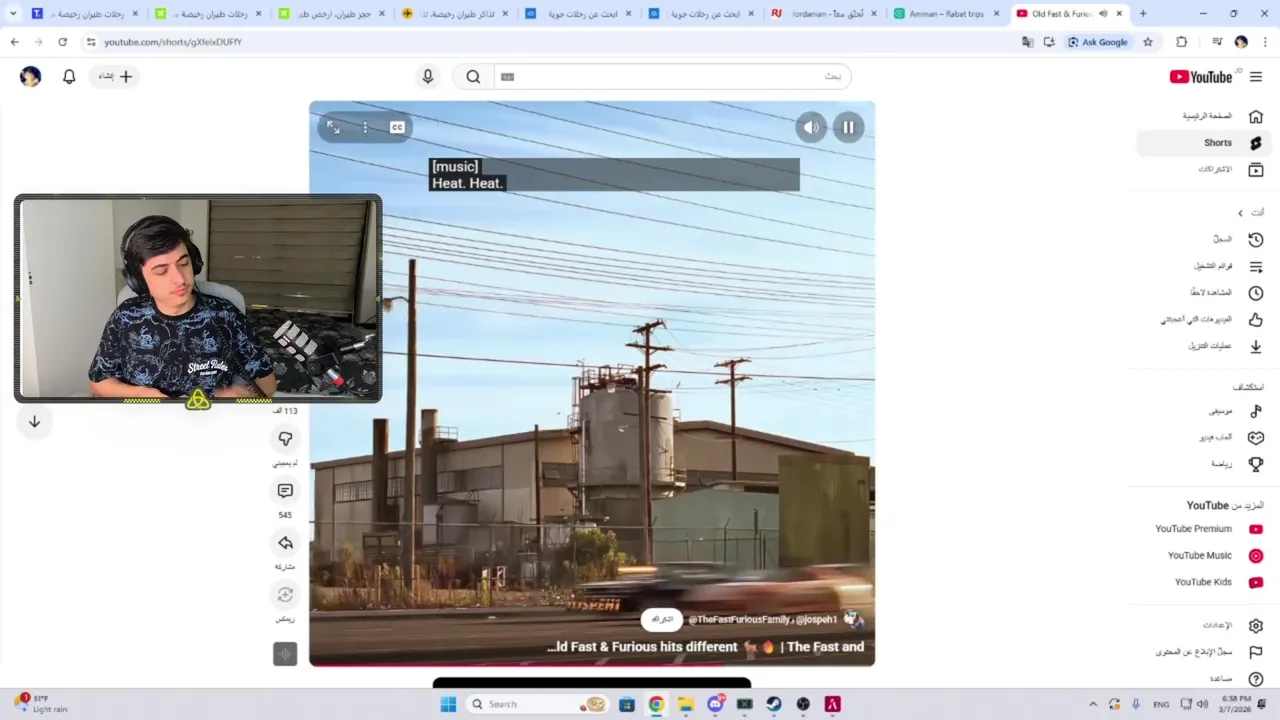Click the YouTube search magnifier button
This screenshot has height=720, width=1280.
[x=473, y=76]
